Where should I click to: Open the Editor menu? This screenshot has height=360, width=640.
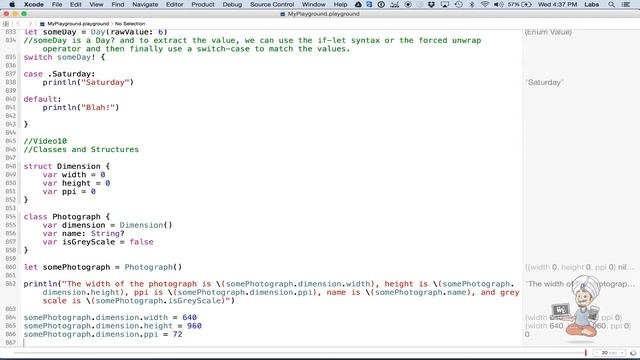point(174,4)
